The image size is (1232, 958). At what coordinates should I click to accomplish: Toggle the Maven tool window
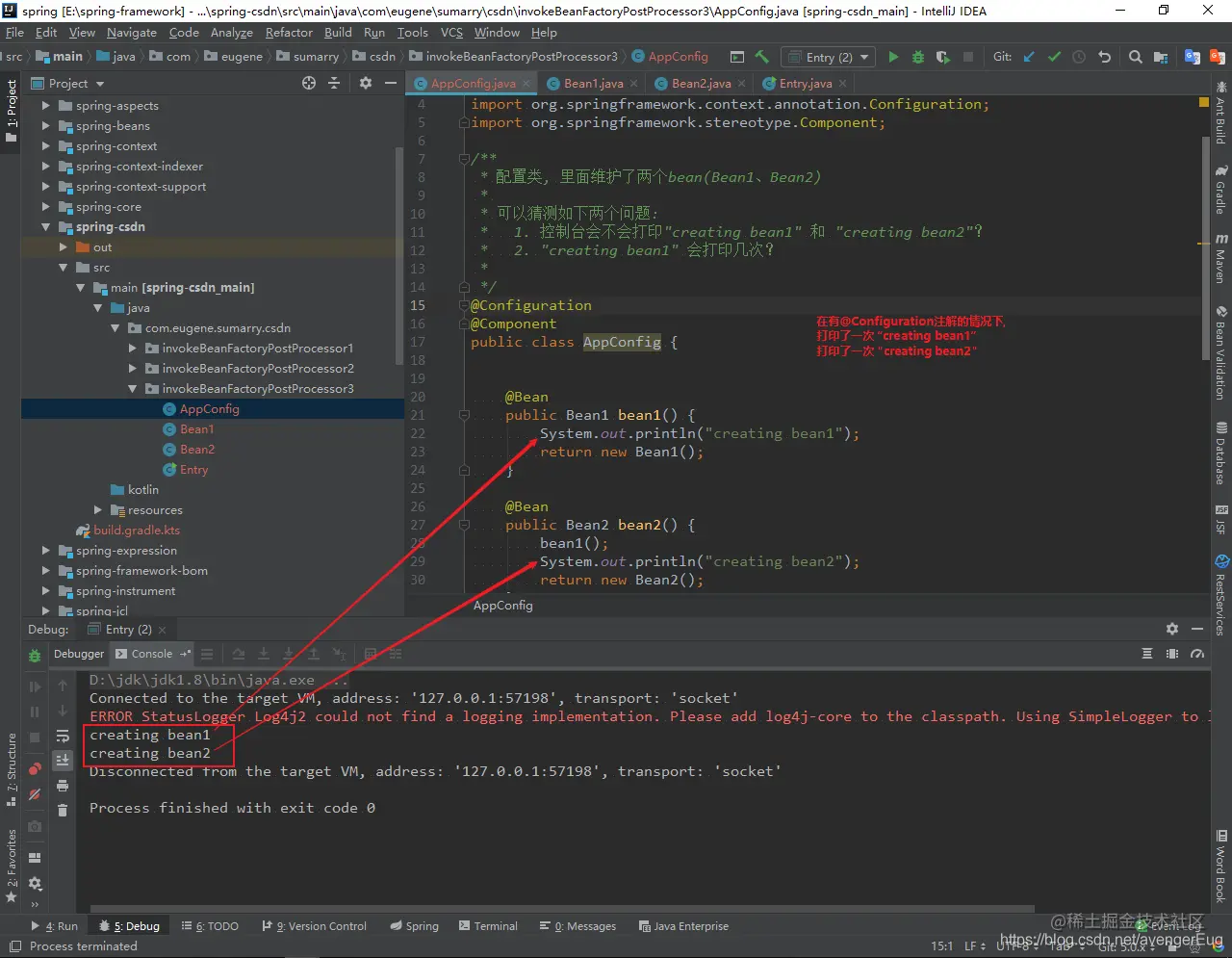(1220, 256)
